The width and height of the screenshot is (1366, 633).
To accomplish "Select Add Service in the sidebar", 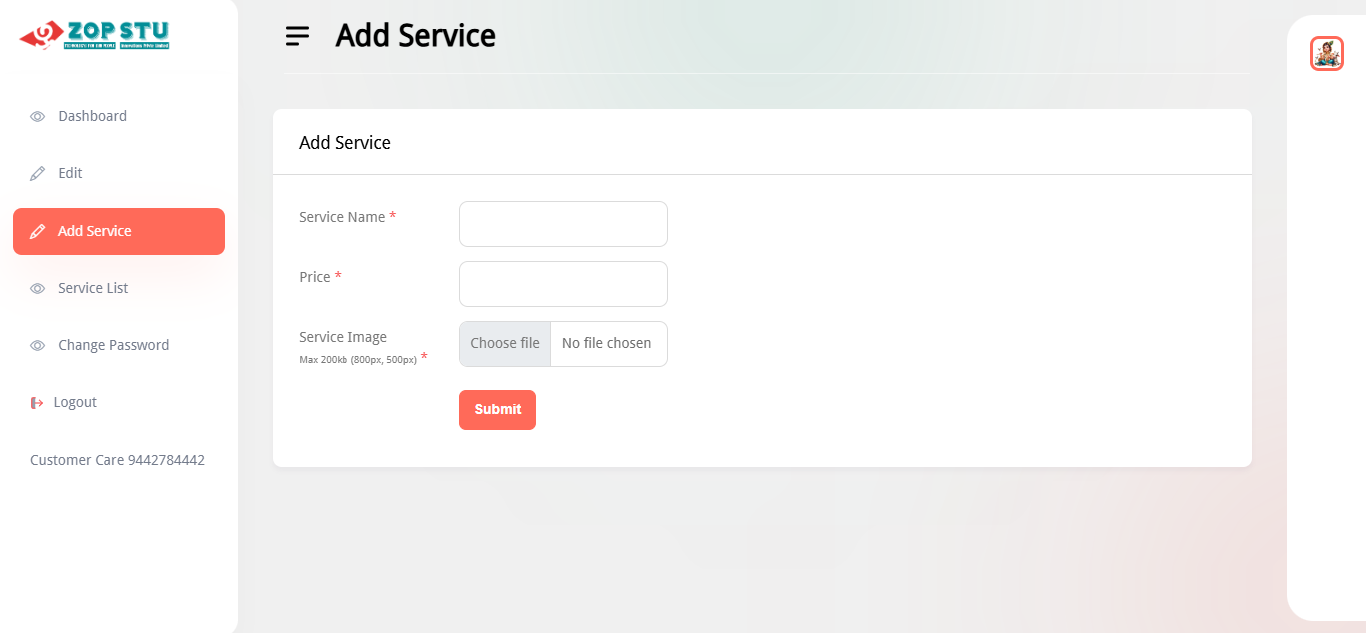I will pyautogui.click(x=94, y=231).
